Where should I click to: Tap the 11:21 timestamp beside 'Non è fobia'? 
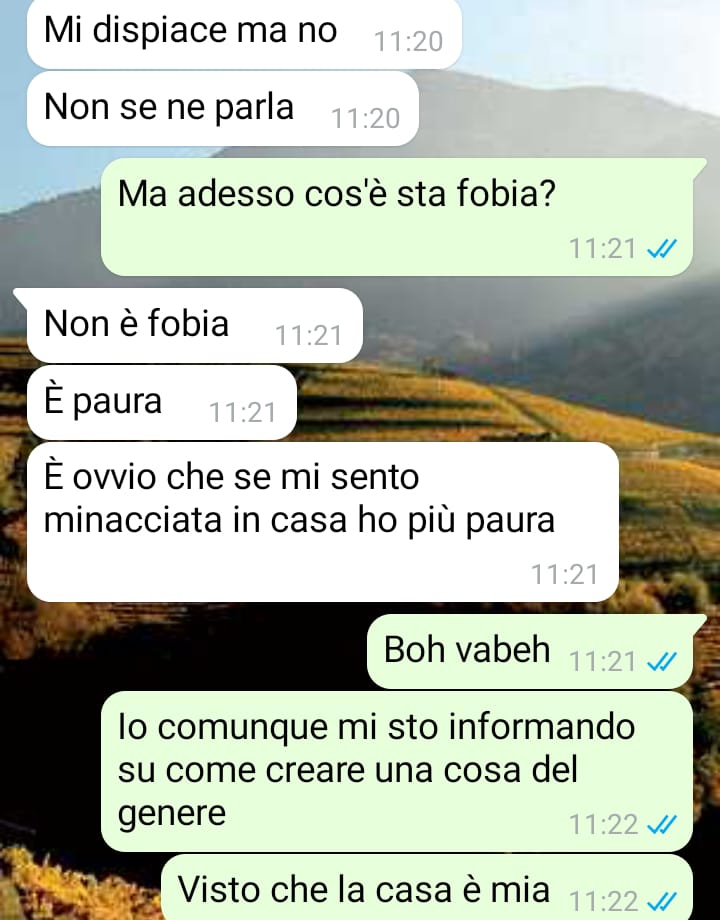pyautogui.click(x=309, y=336)
